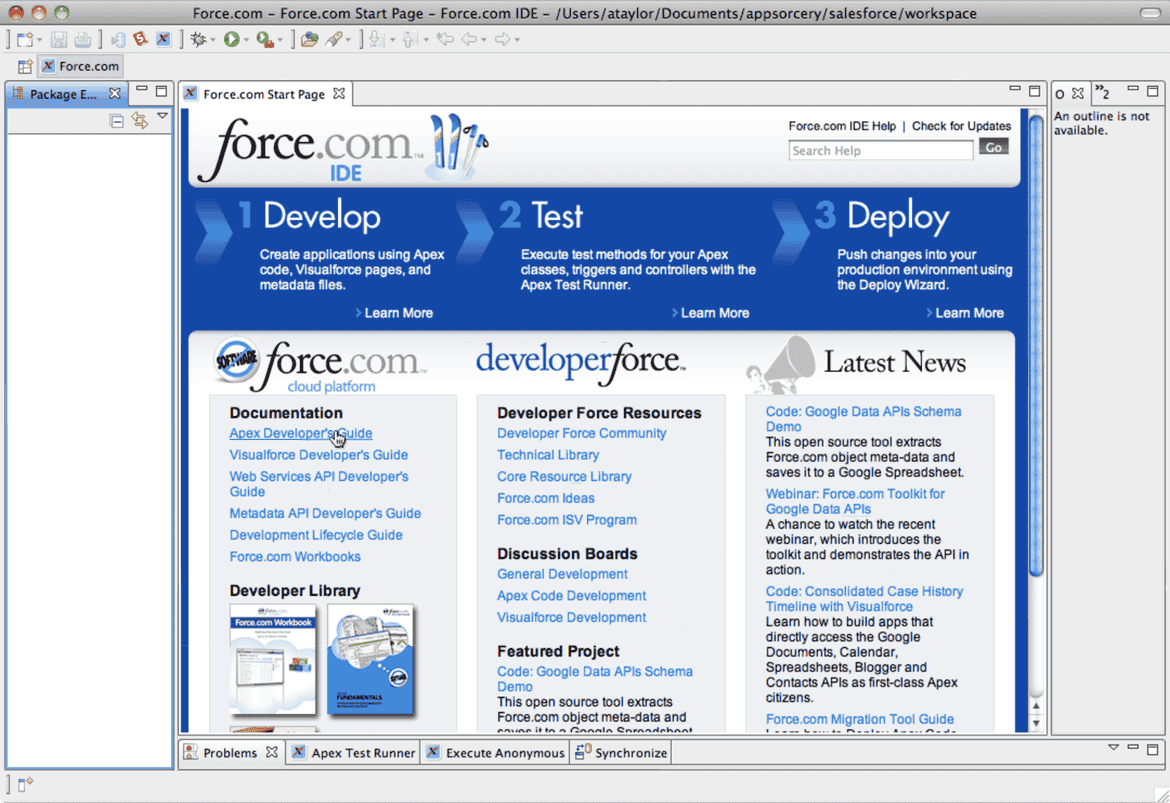Click the Last Edit Location icon
1170x803 pixels.
pyautogui.click(x=445, y=39)
